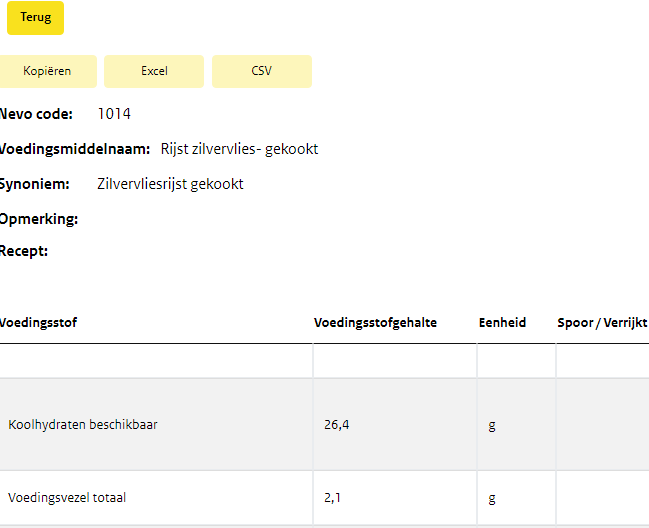The image size is (649, 528).
Task: Select the Eenheid column header
Action: [x=502, y=323]
